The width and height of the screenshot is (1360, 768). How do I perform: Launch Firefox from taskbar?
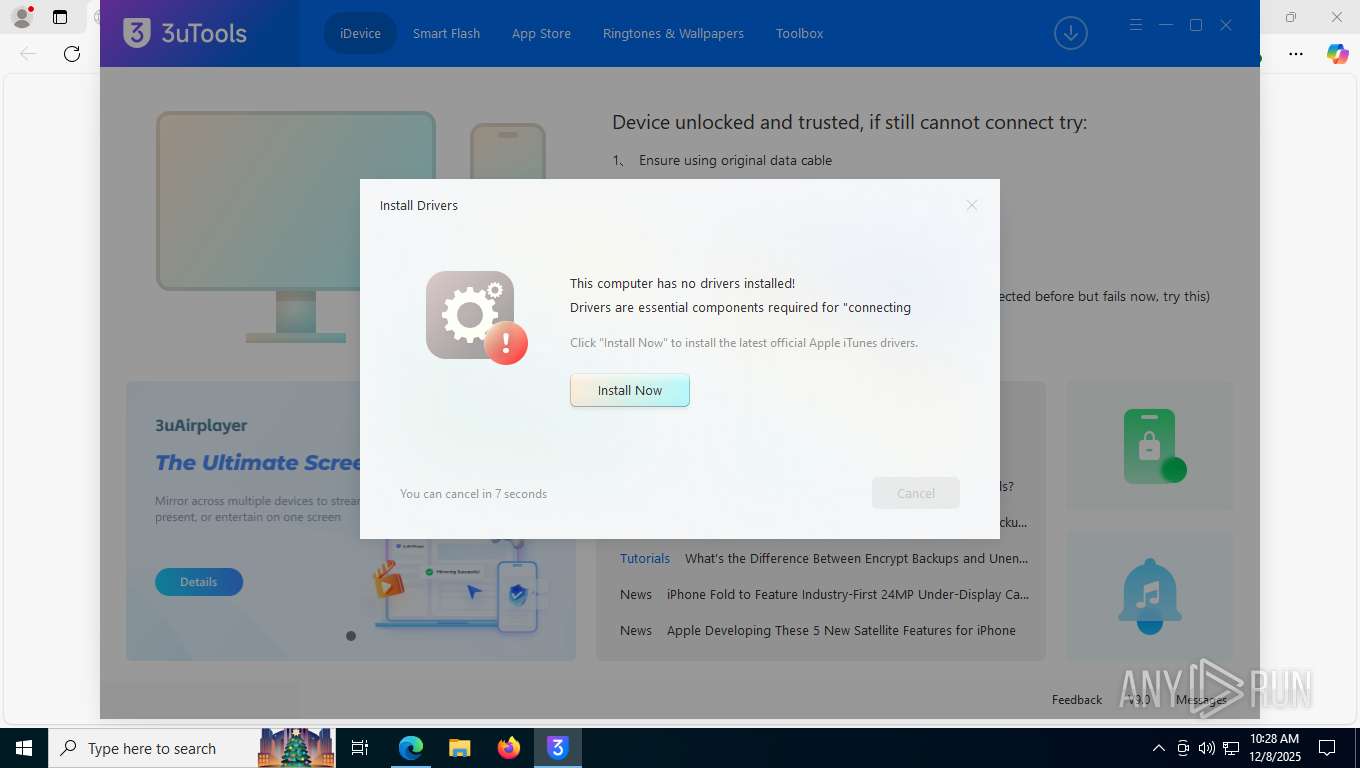[509, 748]
